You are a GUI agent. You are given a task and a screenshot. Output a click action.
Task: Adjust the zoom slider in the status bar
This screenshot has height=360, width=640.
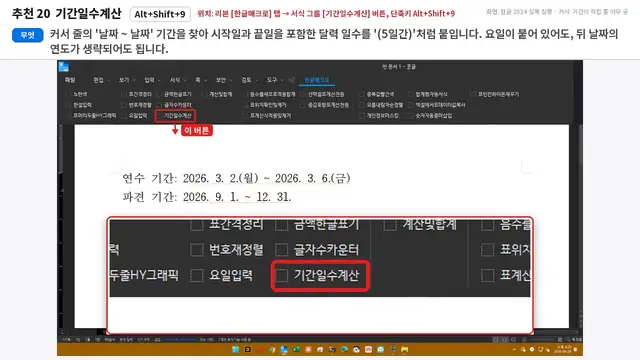pyautogui.click(x=541, y=339)
